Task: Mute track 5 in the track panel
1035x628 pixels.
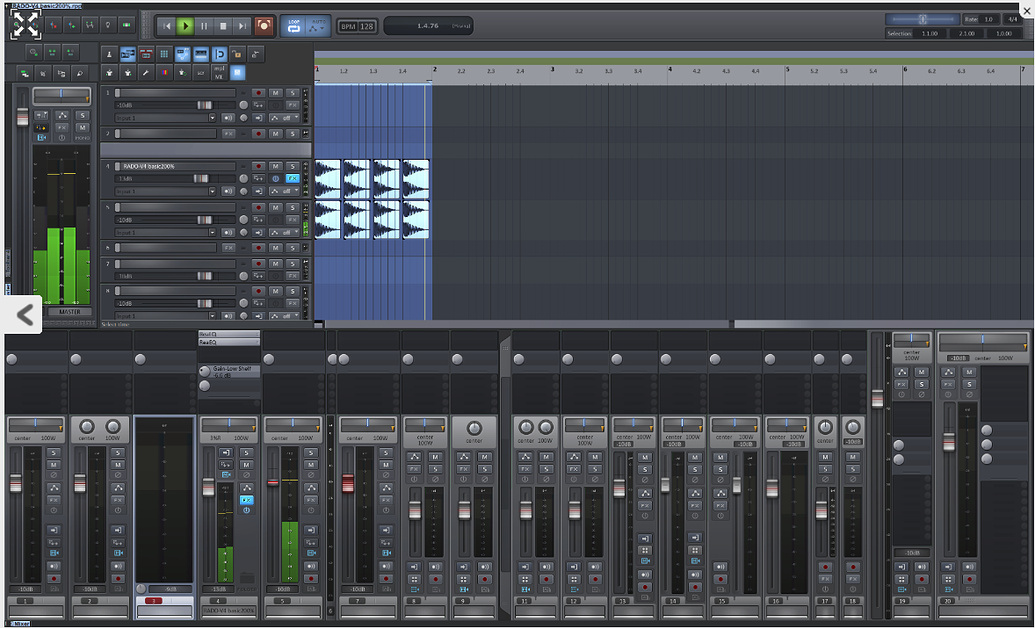Action: pos(276,207)
